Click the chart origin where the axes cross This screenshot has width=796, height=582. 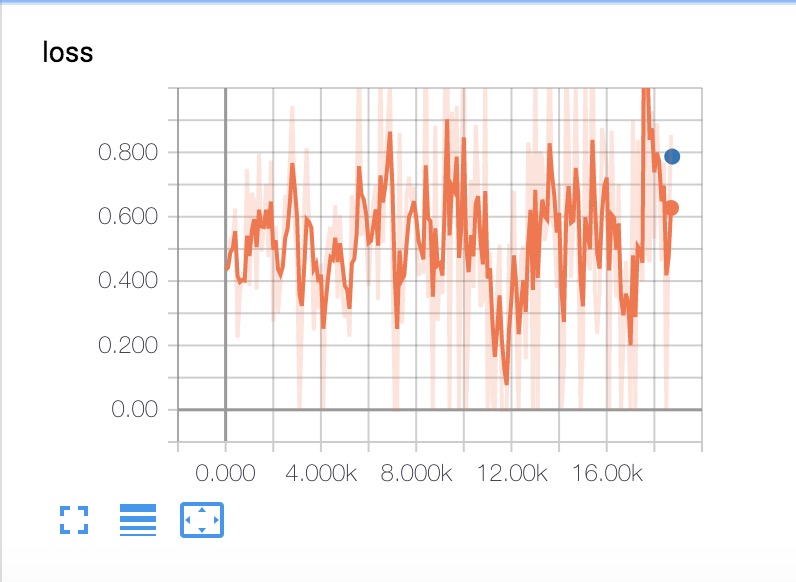225,409
